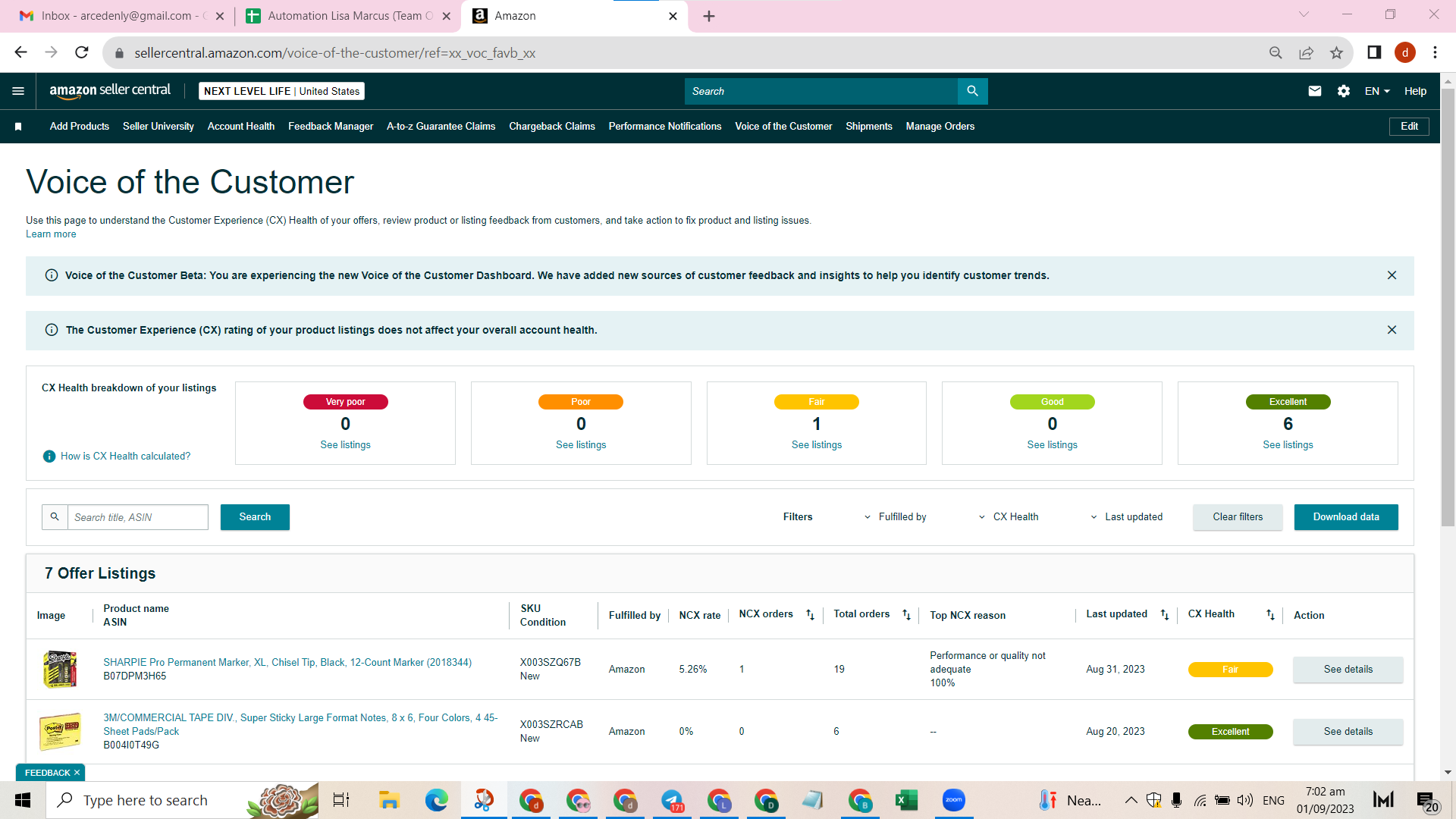Expand the Last updated filter dropdown
This screenshot has height=819, width=1456.
[1126, 517]
